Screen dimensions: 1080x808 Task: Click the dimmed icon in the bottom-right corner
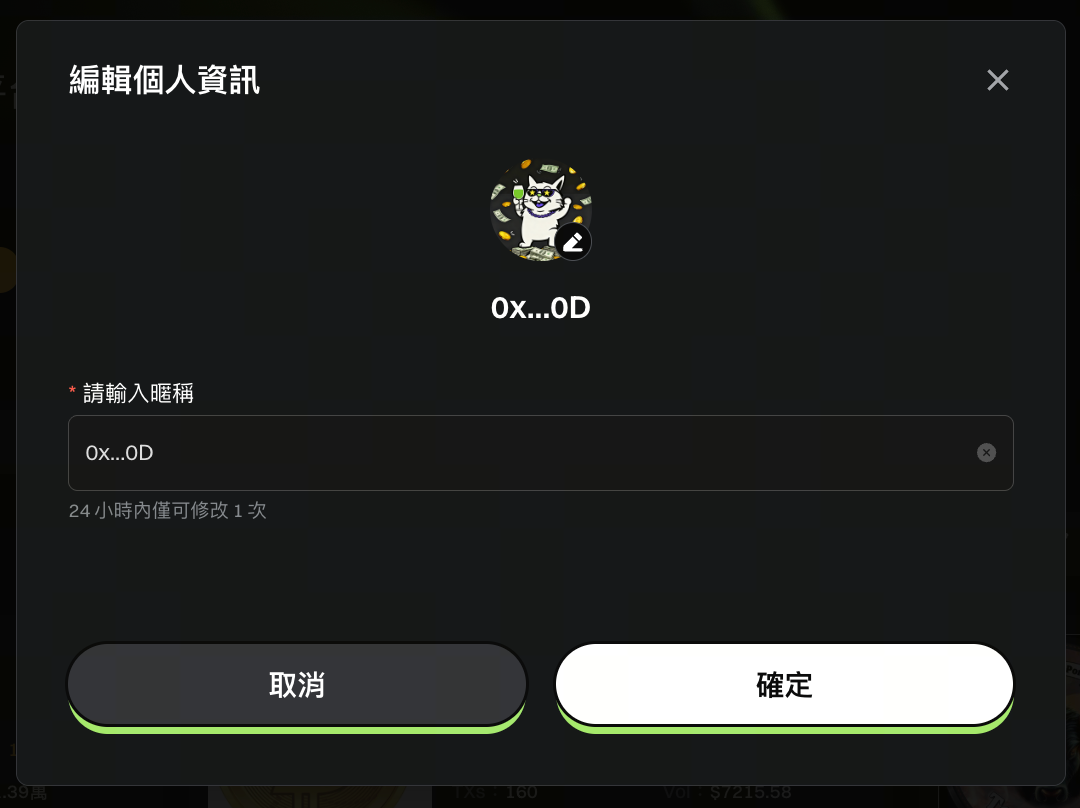click(1050, 796)
